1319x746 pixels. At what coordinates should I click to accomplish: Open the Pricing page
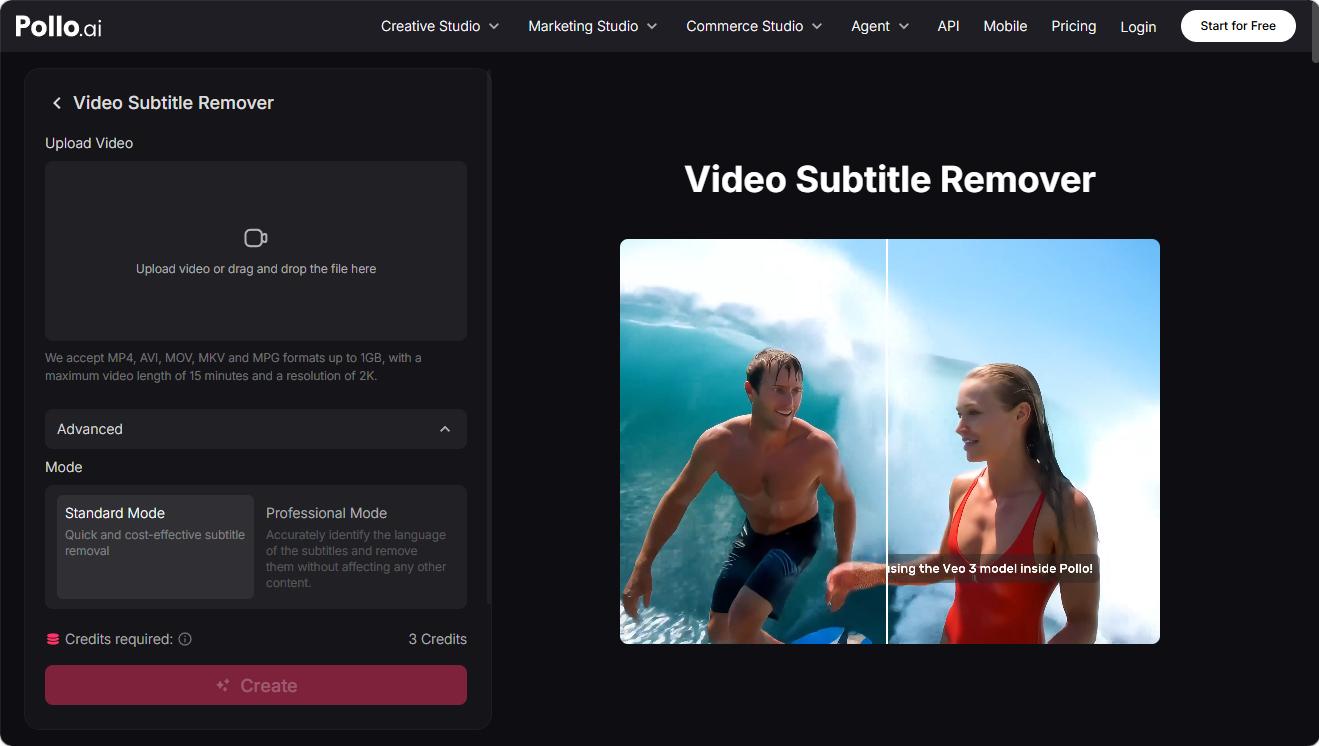[1074, 26]
